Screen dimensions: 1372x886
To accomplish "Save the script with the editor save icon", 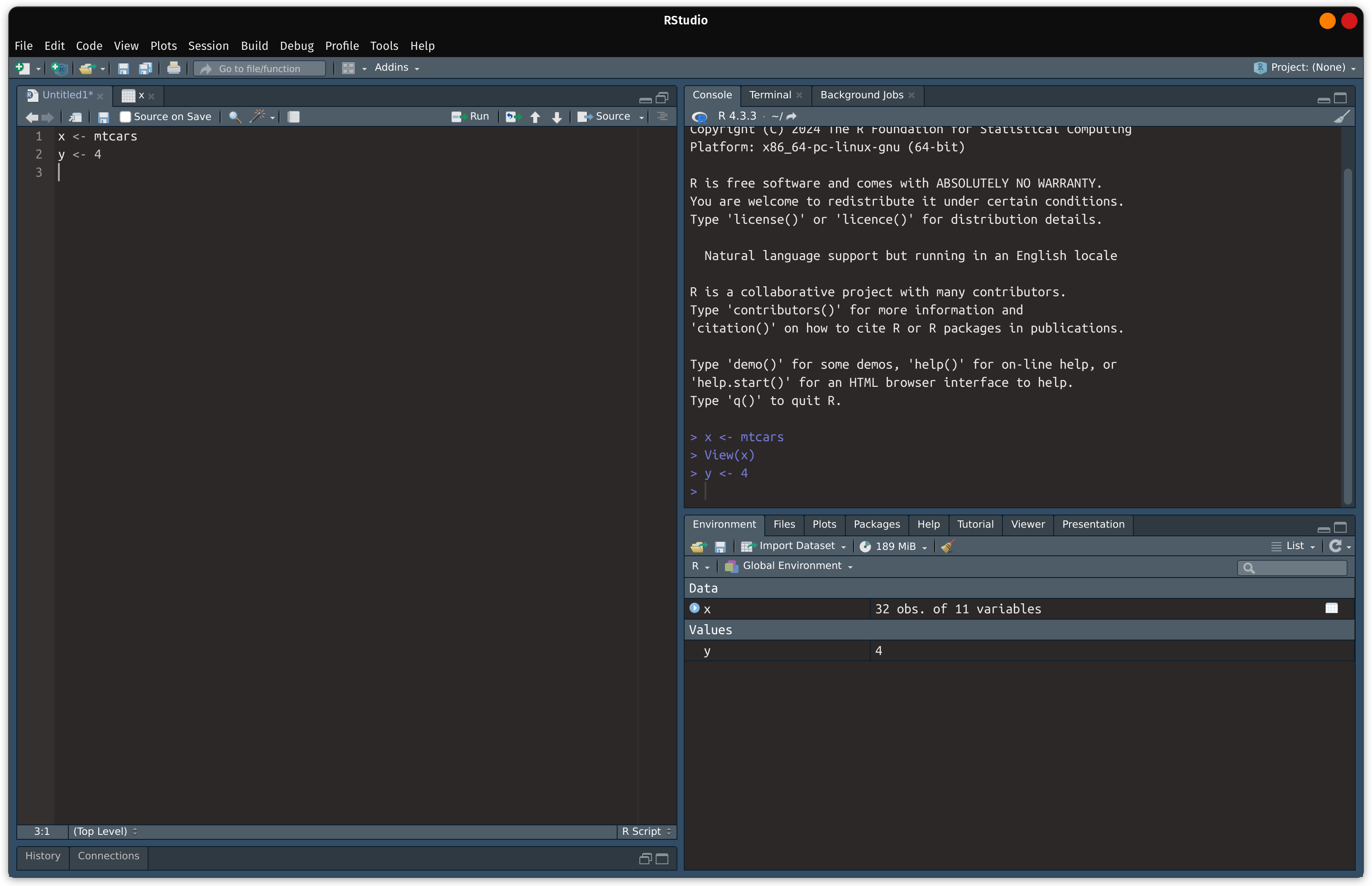I will pyautogui.click(x=104, y=117).
